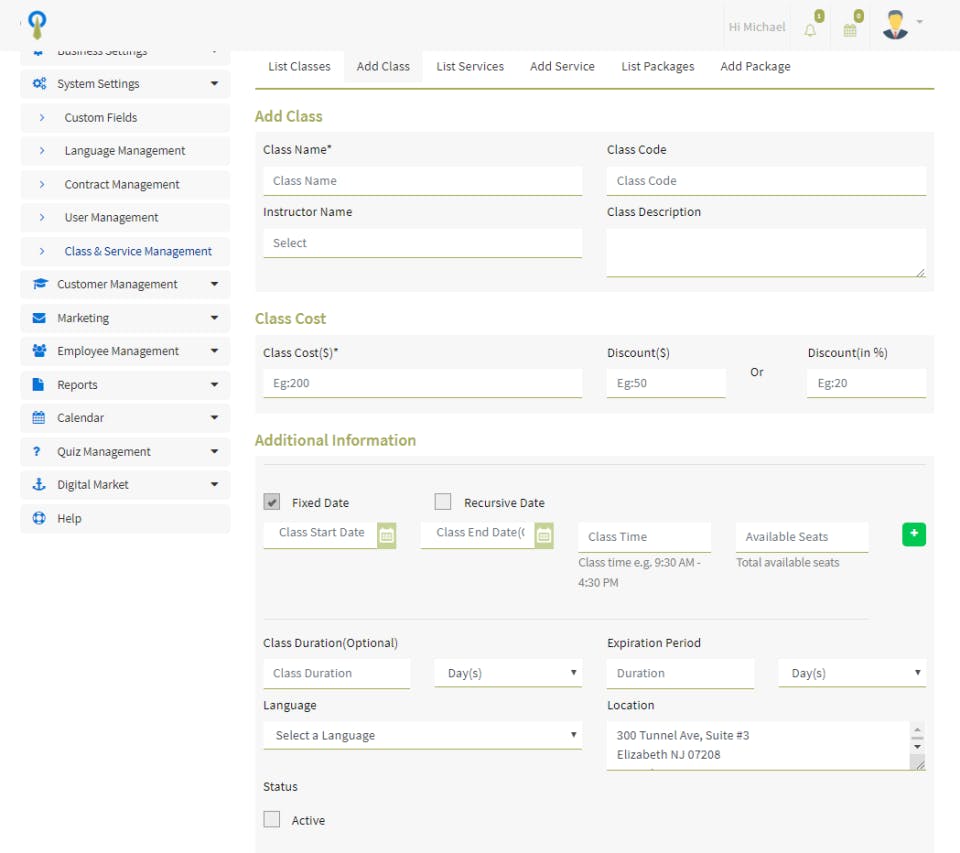
Task: Open the Class Duration Day(s) dropdown
Action: pos(508,672)
